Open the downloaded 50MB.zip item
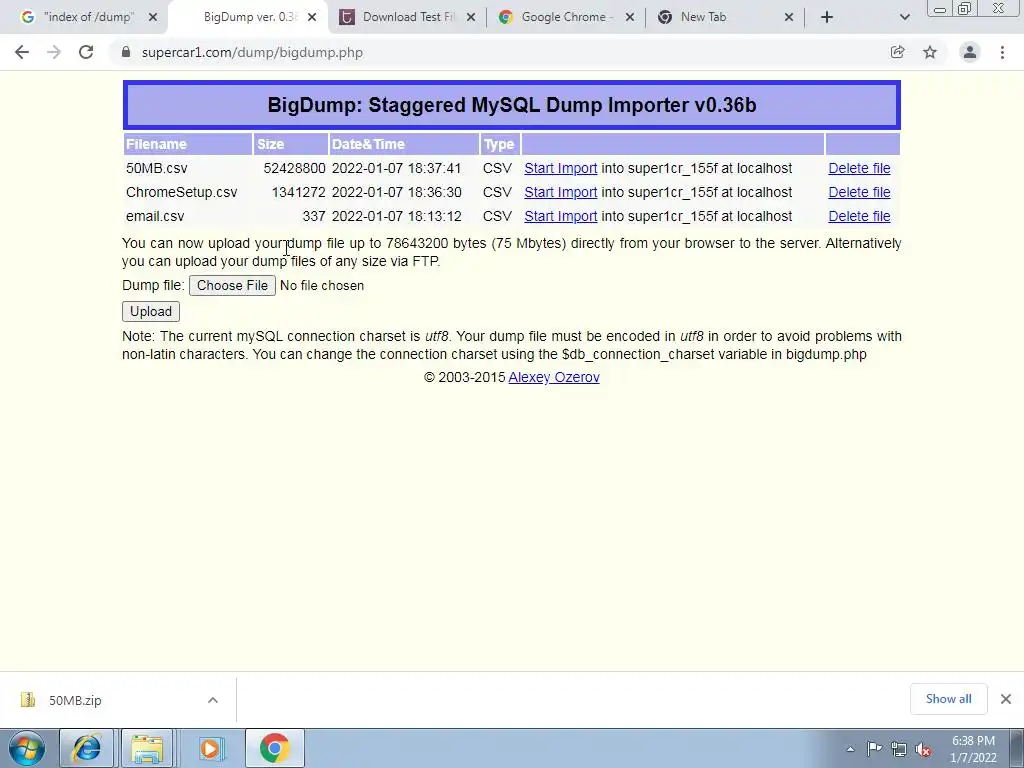 75,700
